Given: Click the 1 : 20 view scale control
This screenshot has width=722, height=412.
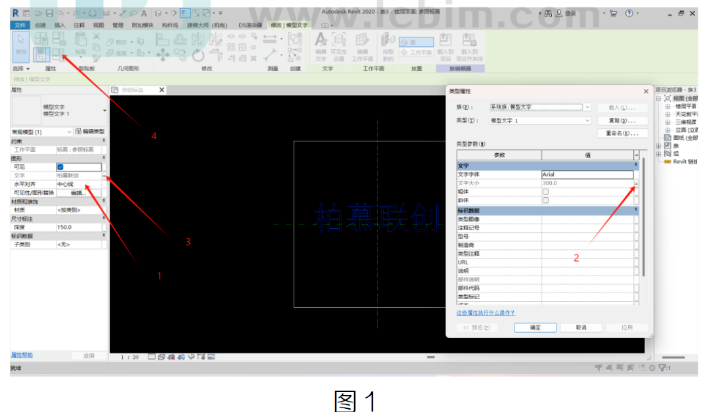Looking at the screenshot, I should pos(129,357).
